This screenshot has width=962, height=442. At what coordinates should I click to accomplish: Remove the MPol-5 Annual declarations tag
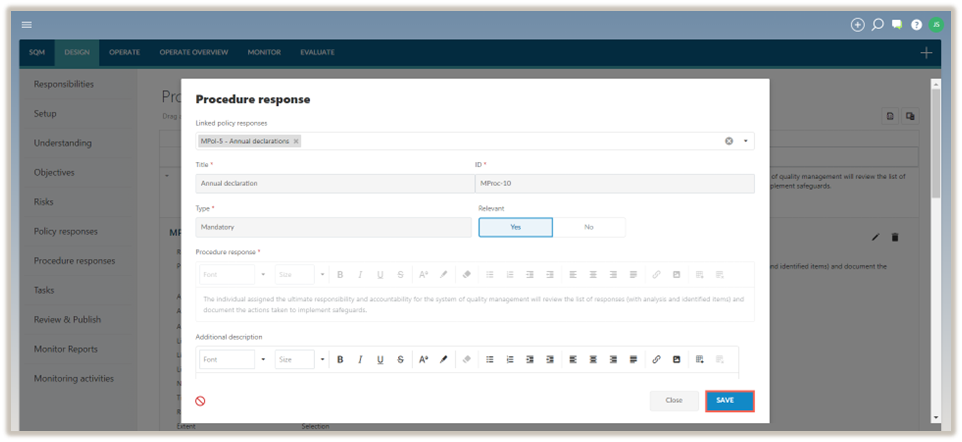click(296, 141)
